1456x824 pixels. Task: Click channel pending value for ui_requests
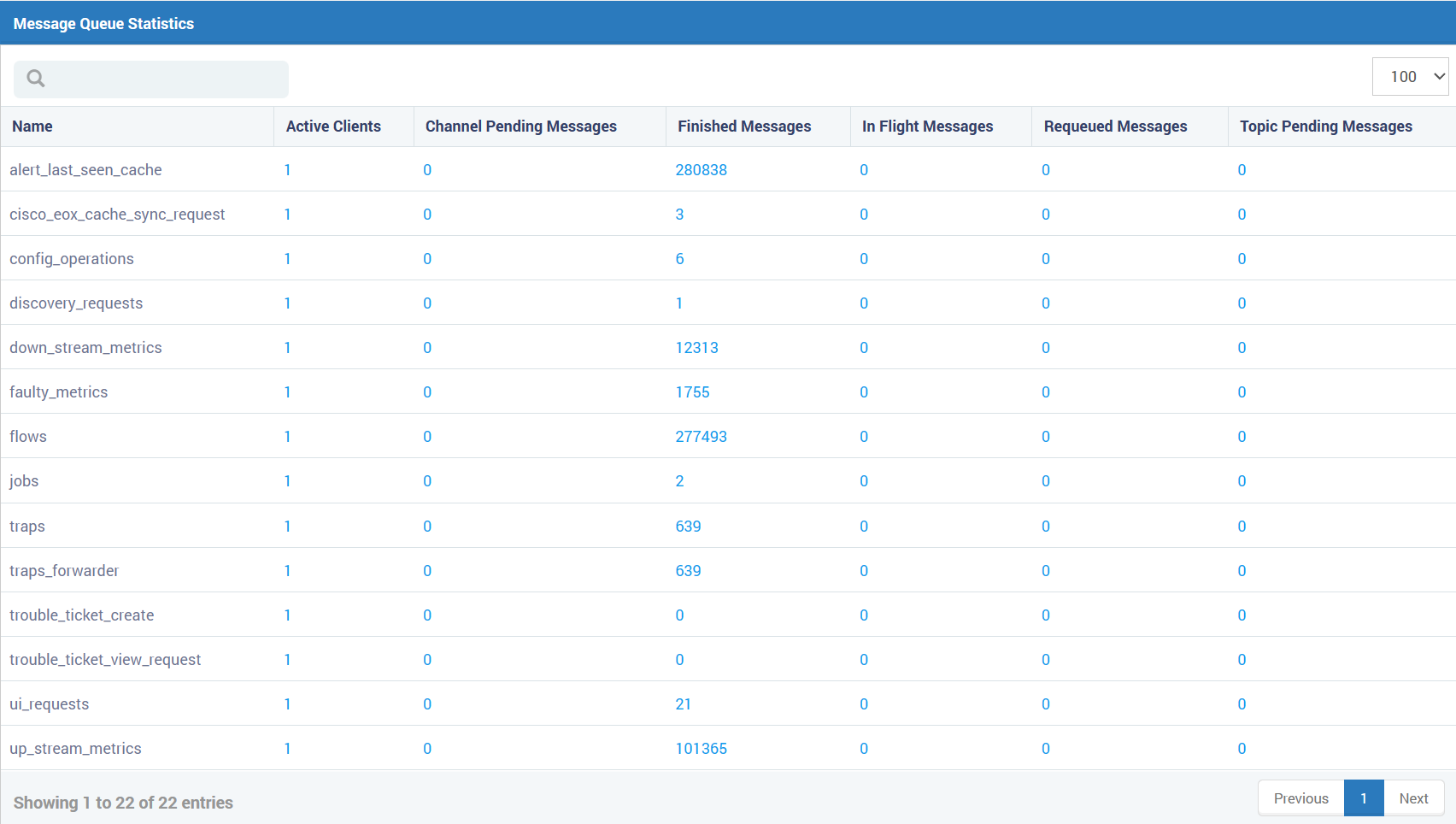(x=427, y=704)
